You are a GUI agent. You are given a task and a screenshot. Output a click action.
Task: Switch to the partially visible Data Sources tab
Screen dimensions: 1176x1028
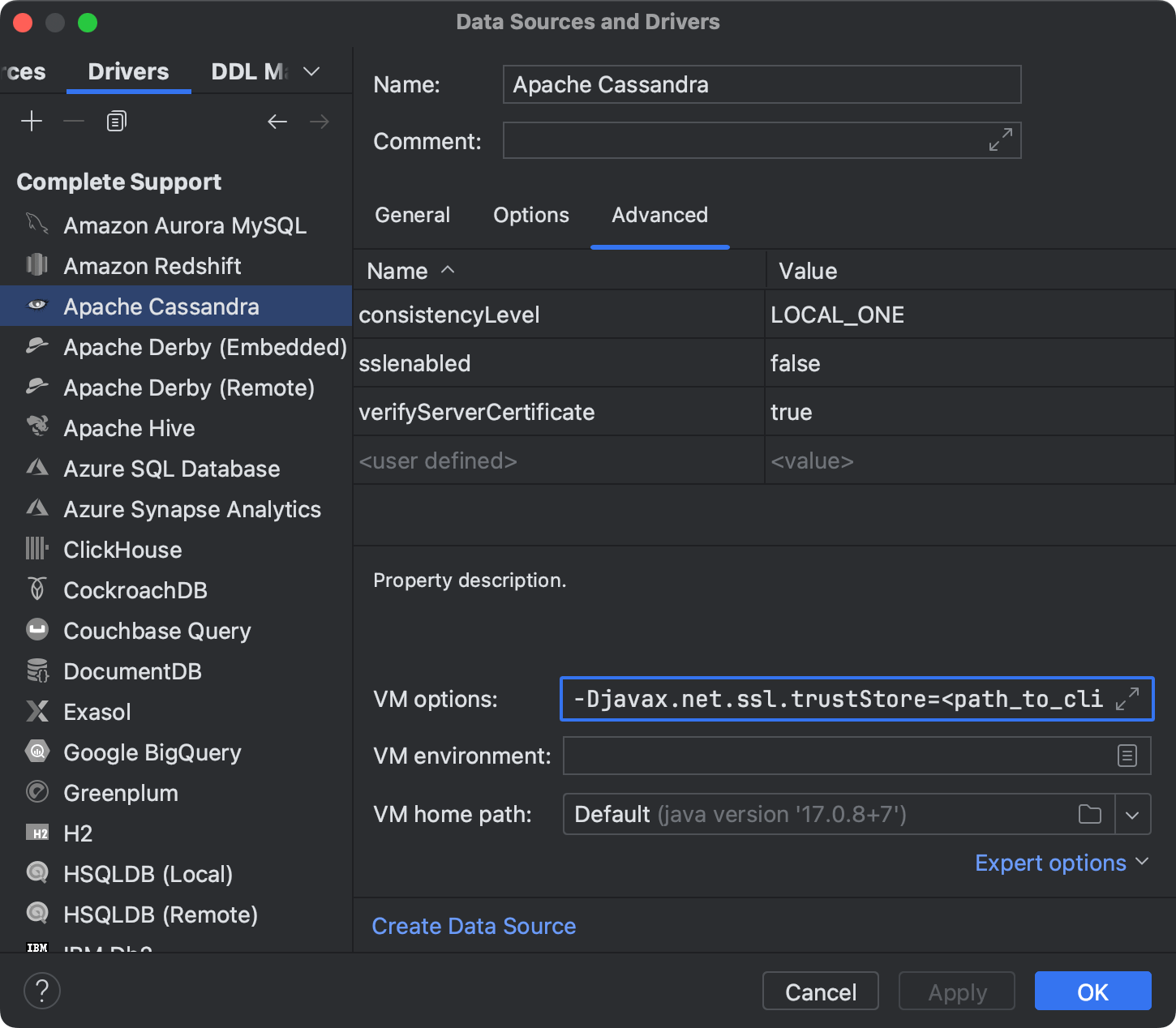[x=24, y=71]
